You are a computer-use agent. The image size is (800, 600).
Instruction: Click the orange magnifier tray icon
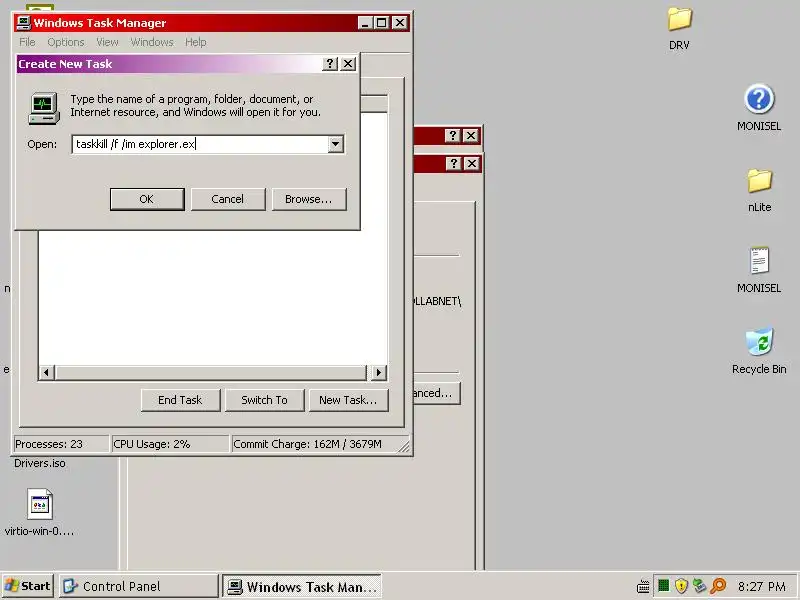(718, 586)
